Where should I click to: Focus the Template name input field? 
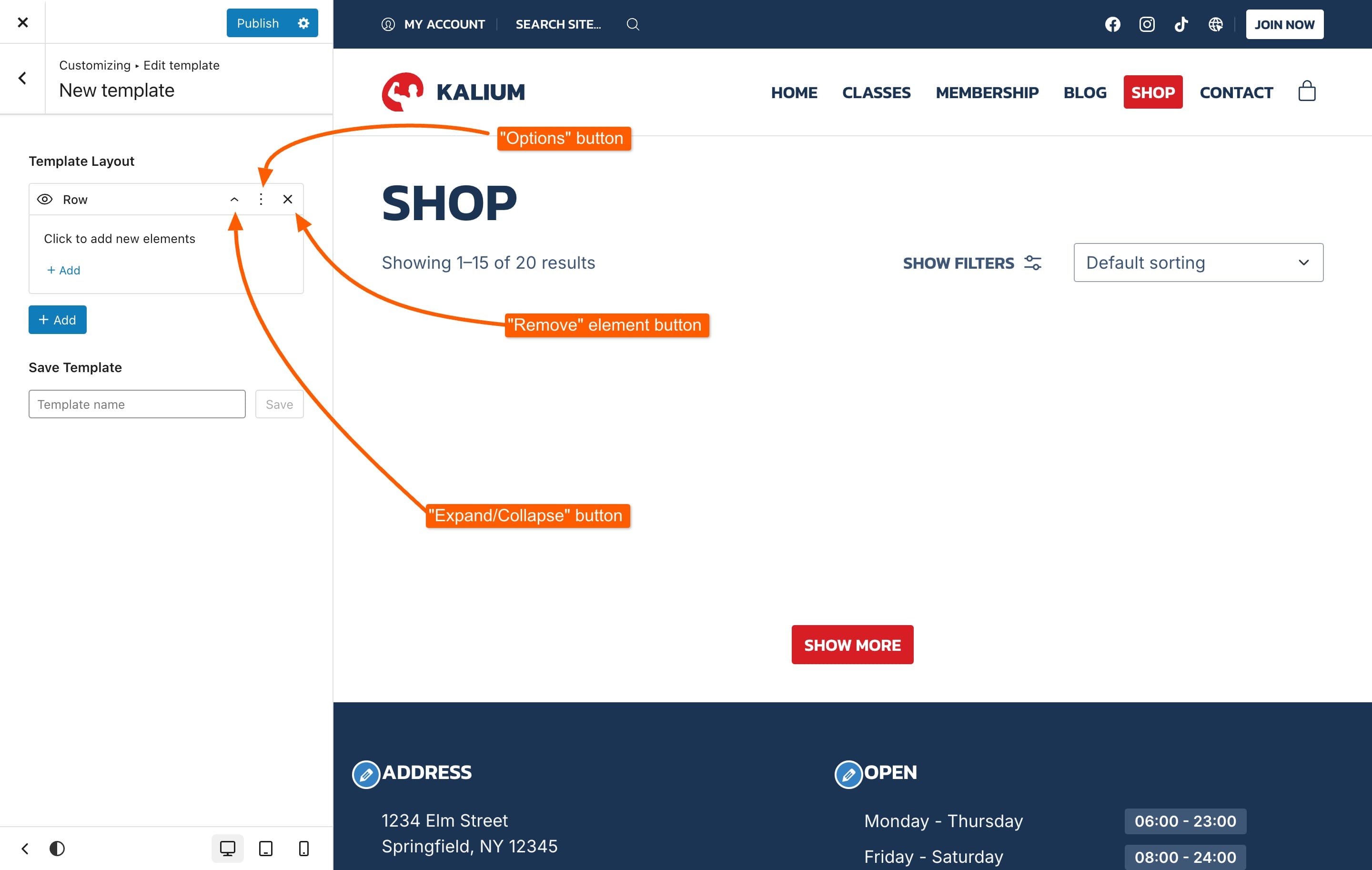[137, 404]
